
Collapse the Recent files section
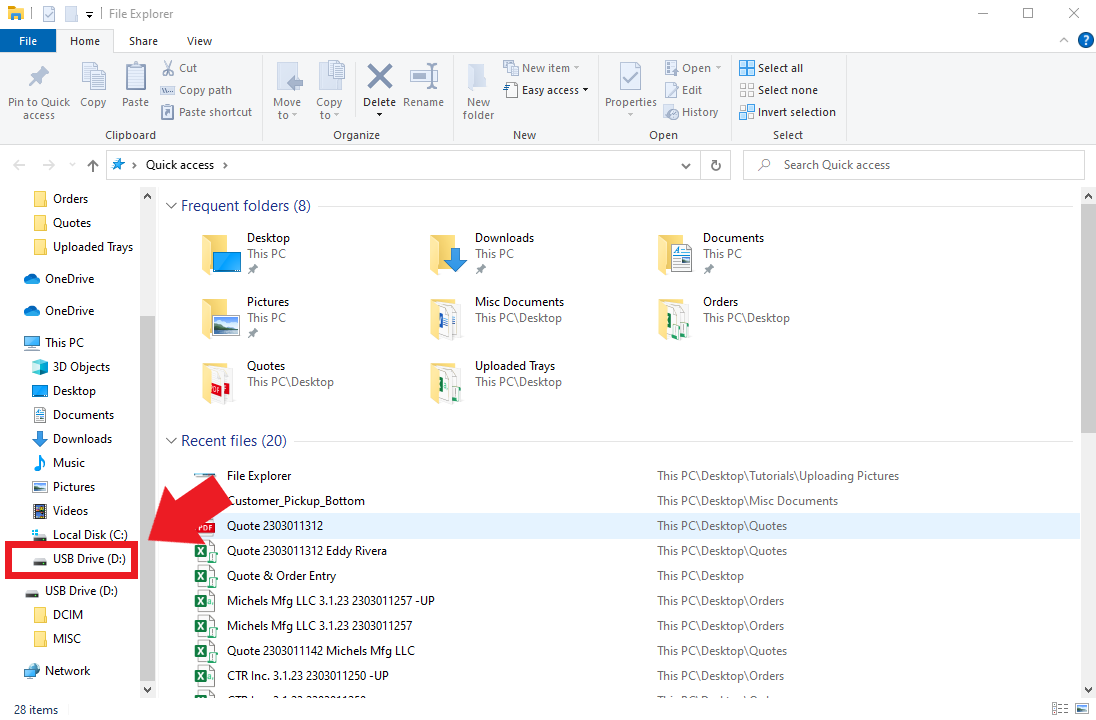[x=171, y=440]
